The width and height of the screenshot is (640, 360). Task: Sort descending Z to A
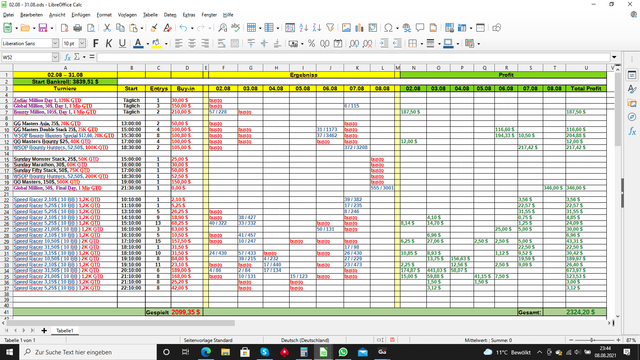(316, 28)
